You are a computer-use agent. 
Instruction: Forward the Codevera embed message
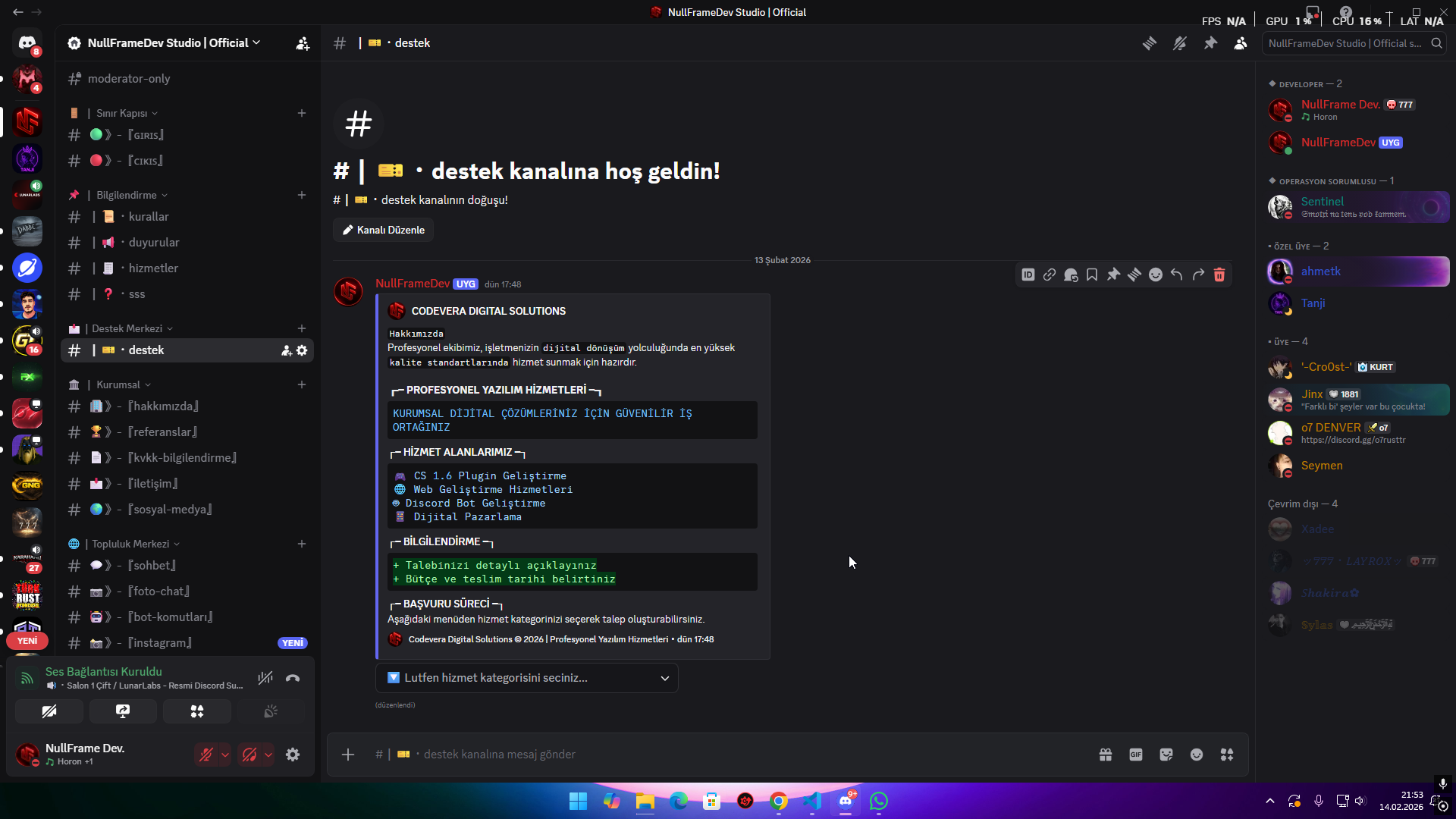(1198, 275)
